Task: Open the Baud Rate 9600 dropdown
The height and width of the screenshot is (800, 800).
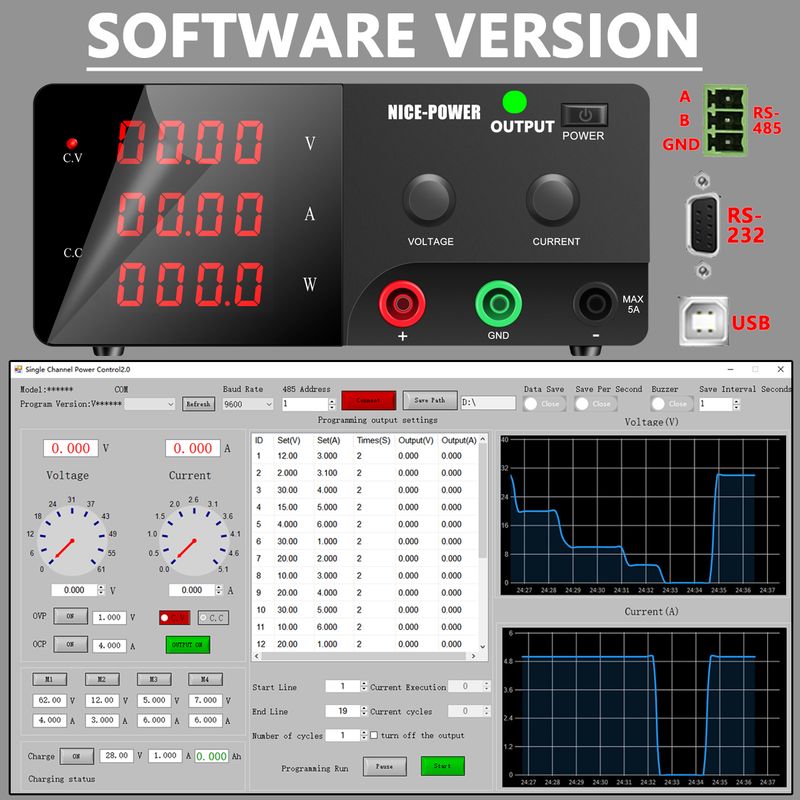Action: [x=248, y=404]
